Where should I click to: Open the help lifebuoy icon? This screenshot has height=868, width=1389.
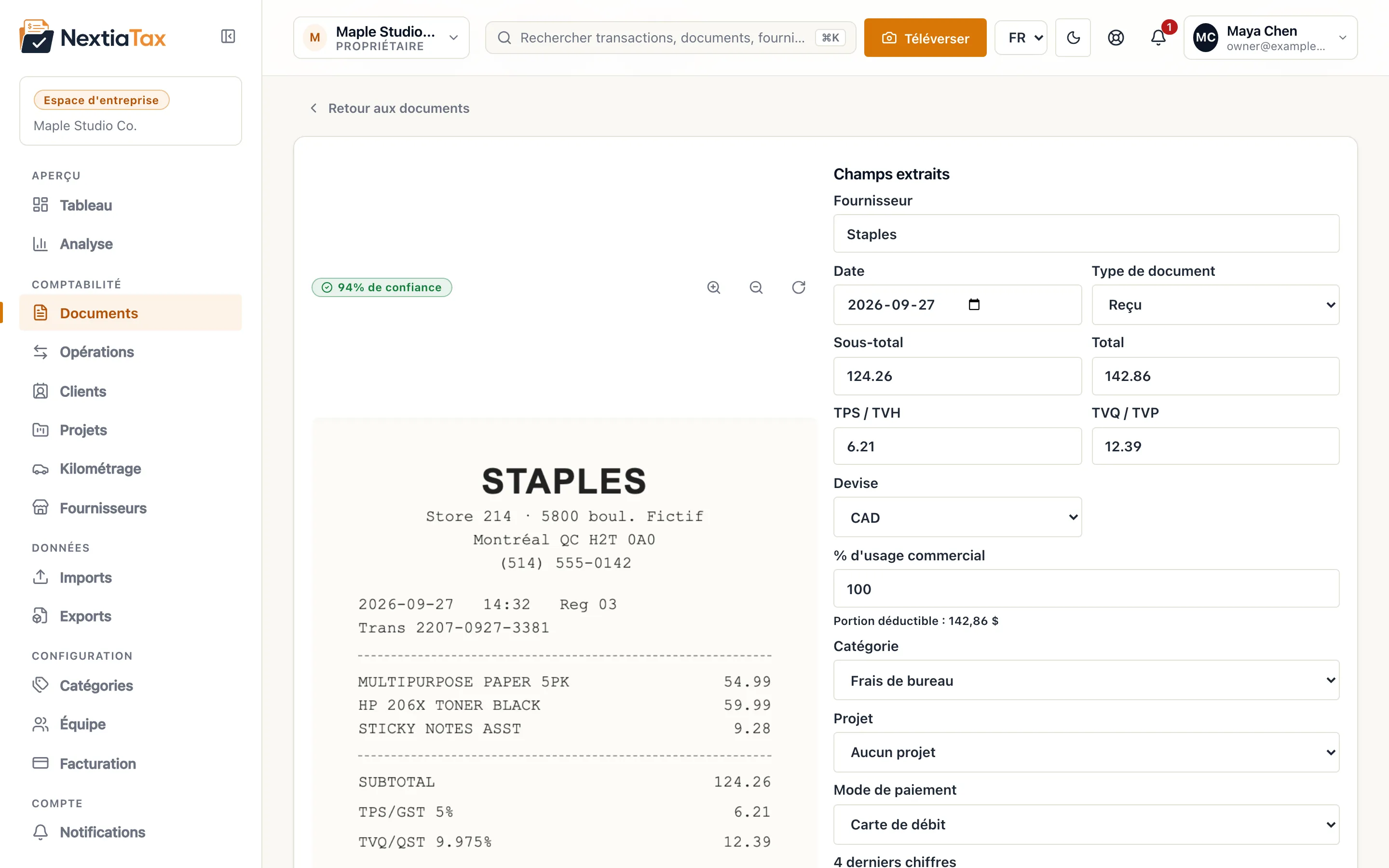point(1115,38)
